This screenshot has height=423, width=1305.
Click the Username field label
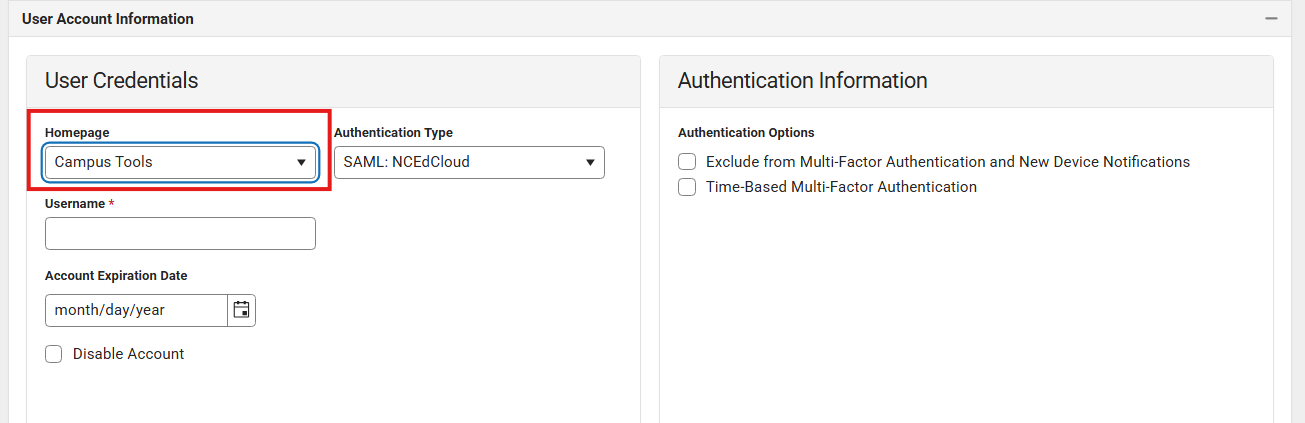click(x=74, y=204)
